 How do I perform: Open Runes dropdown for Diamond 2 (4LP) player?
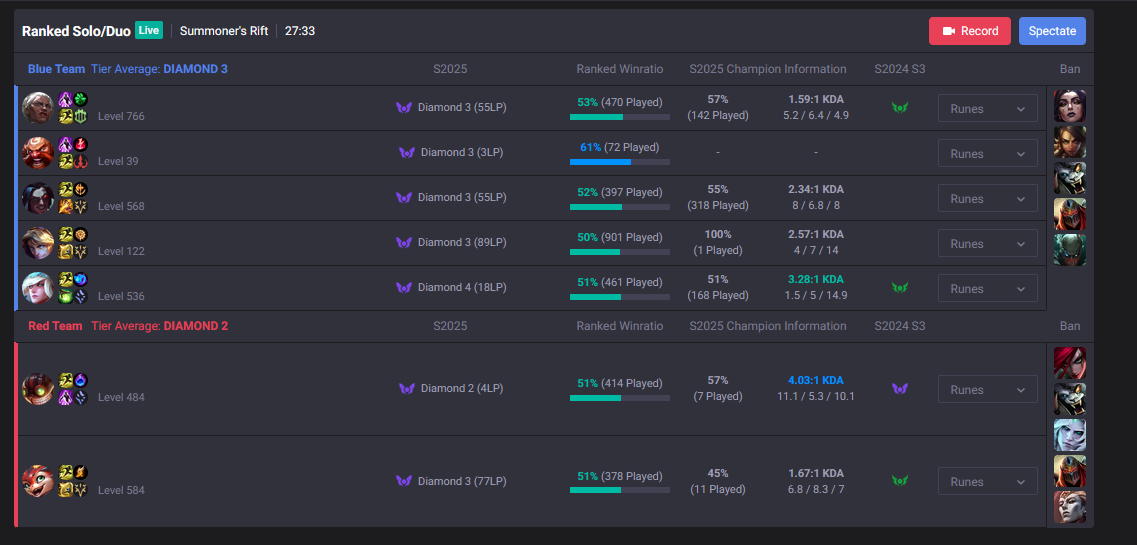point(988,389)
